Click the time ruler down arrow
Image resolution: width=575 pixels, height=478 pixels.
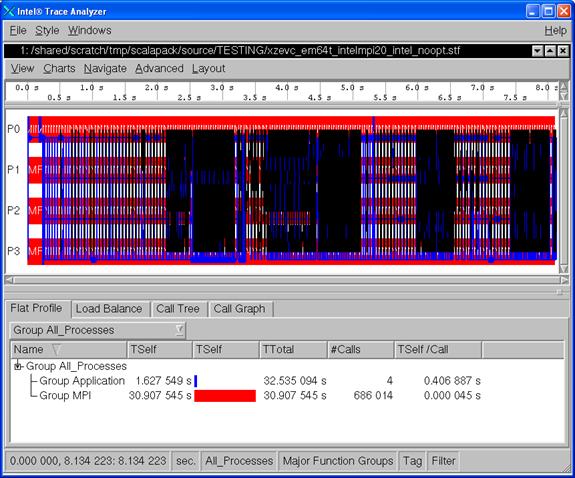tap(564, 96)
